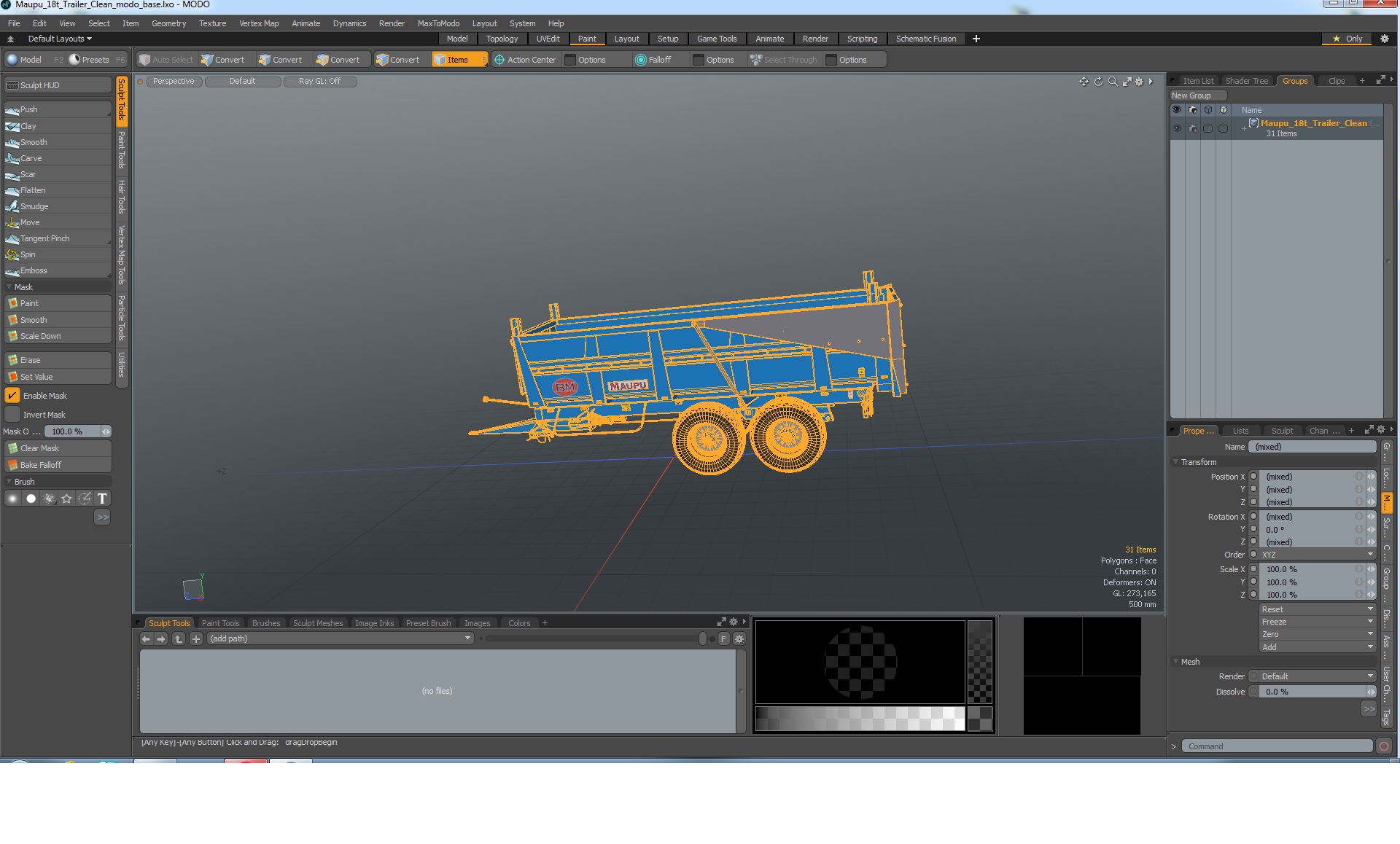Switch to the Topology layout tab
The height and width of the screenshot is (844, 1400).
tap(502, 39)
